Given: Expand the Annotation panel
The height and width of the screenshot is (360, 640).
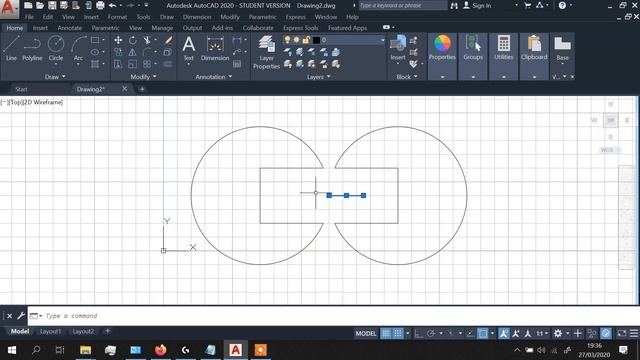Looking at the screenshot, I should 213,76.
